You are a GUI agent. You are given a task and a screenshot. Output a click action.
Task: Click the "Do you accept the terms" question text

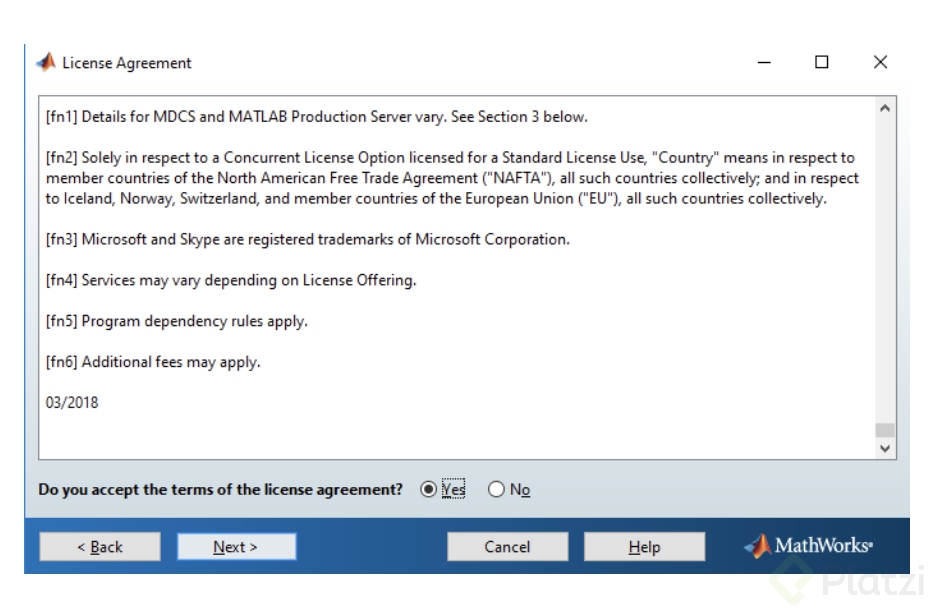[220, 489]
